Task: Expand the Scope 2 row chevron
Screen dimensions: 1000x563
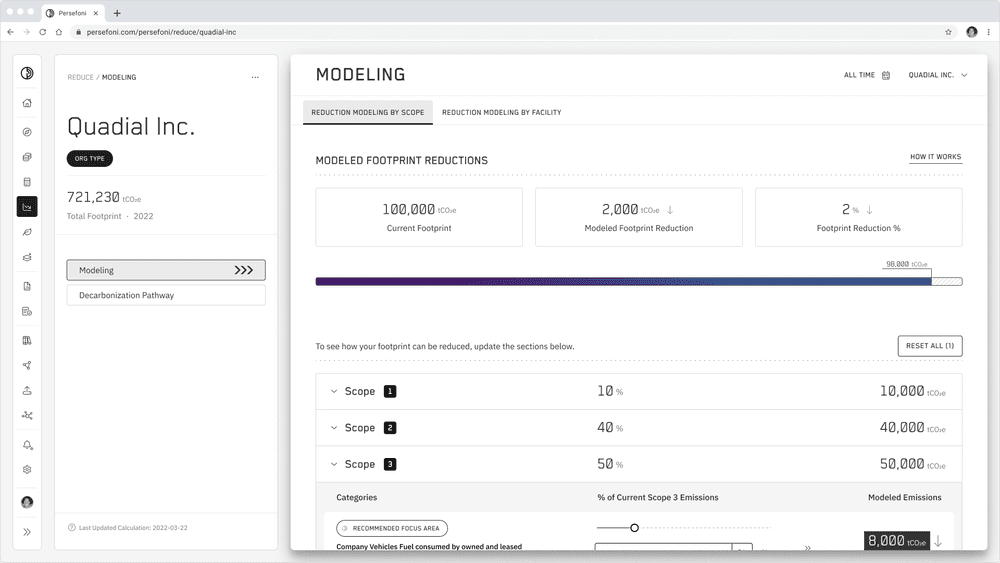Action: click(x=334, y=428)
